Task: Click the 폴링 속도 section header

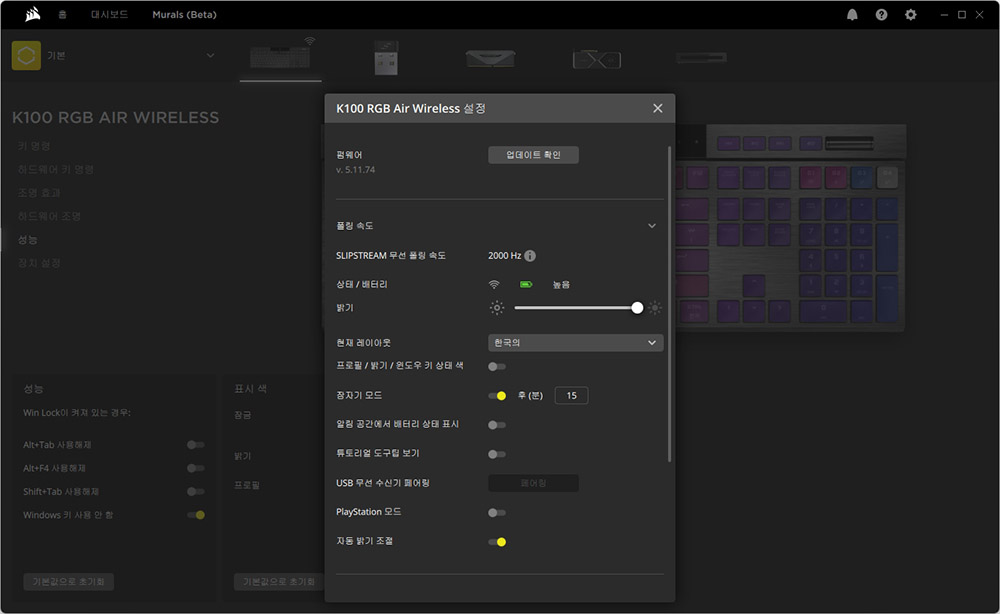Action: [x=355, y=226]
